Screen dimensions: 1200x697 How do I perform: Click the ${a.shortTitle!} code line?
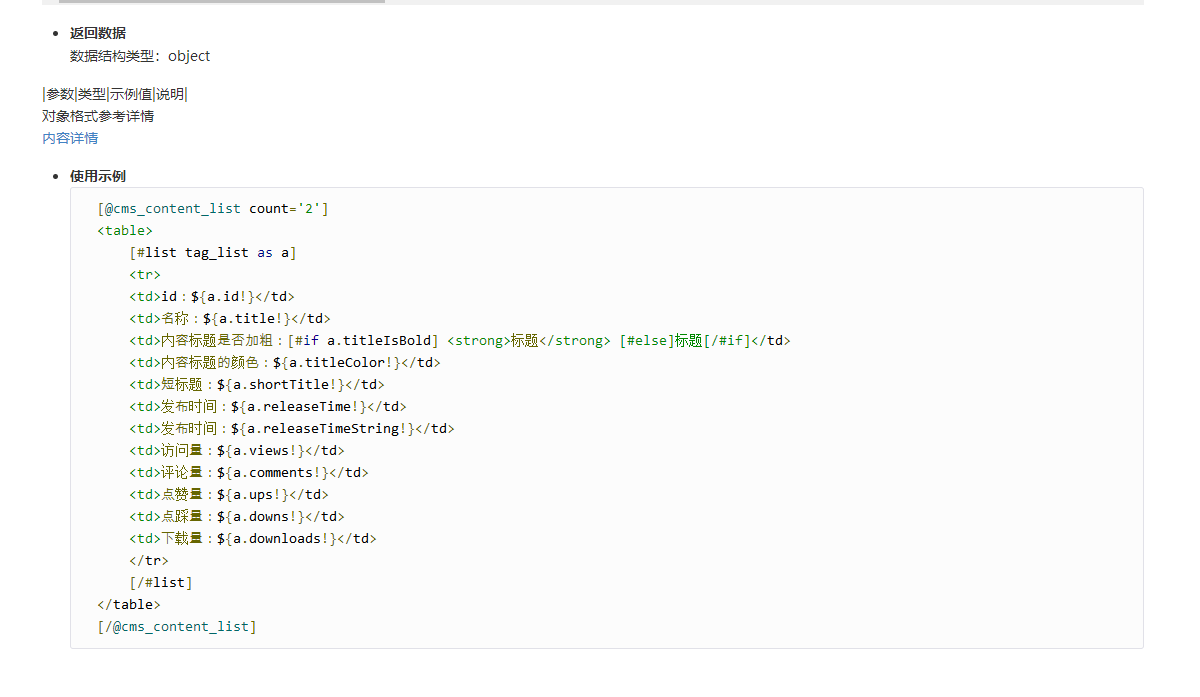coord(257,385)
